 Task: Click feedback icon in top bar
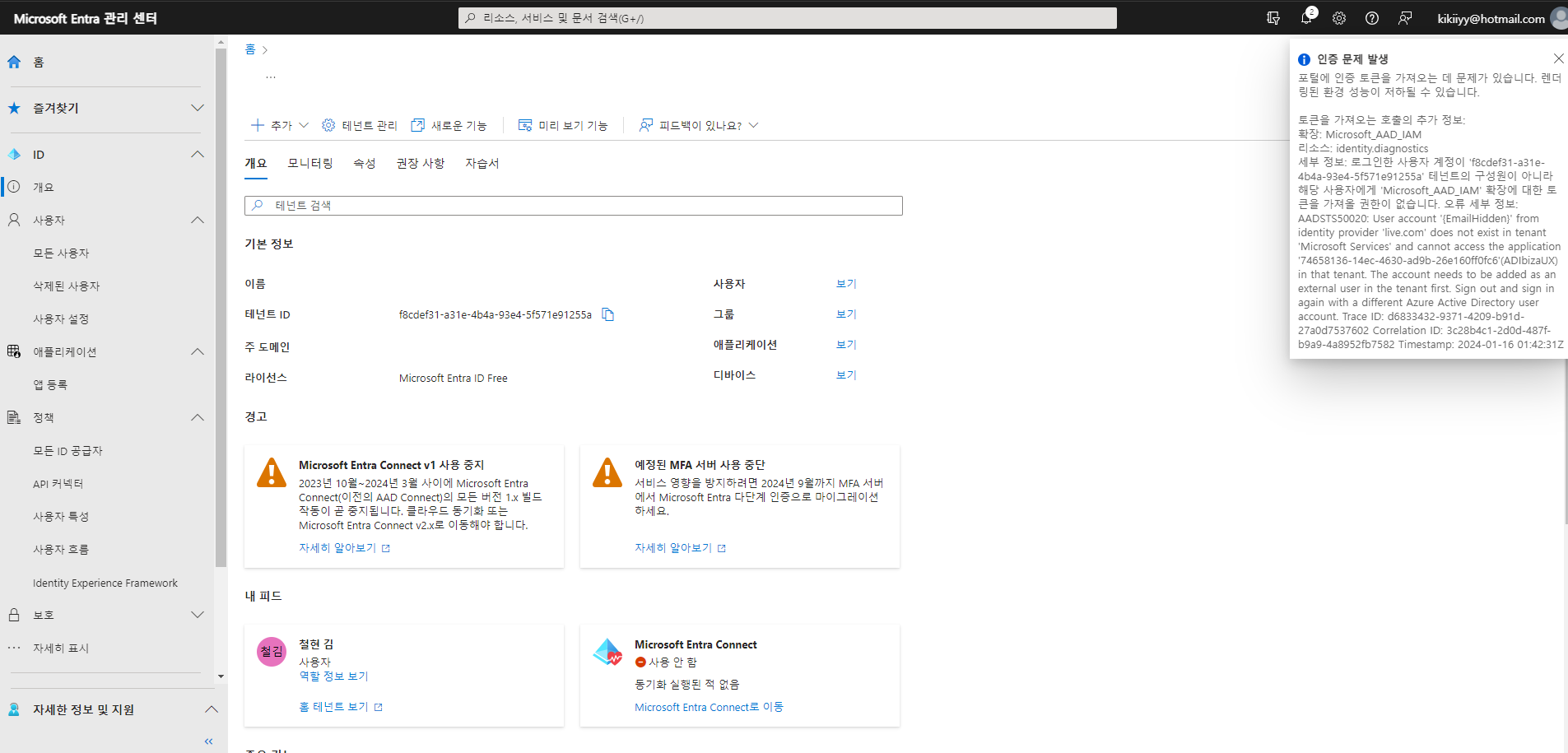tap(1405, 18)
